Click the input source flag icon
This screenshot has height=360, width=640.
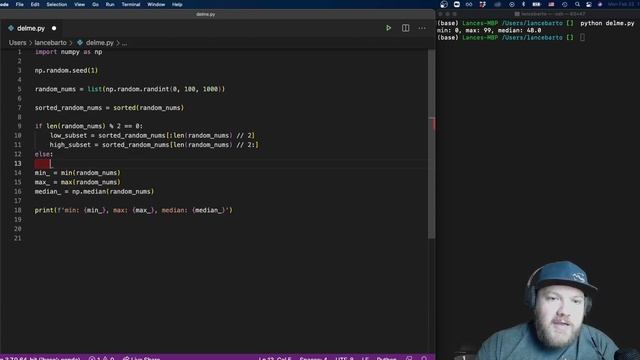(x=551, y=4)
